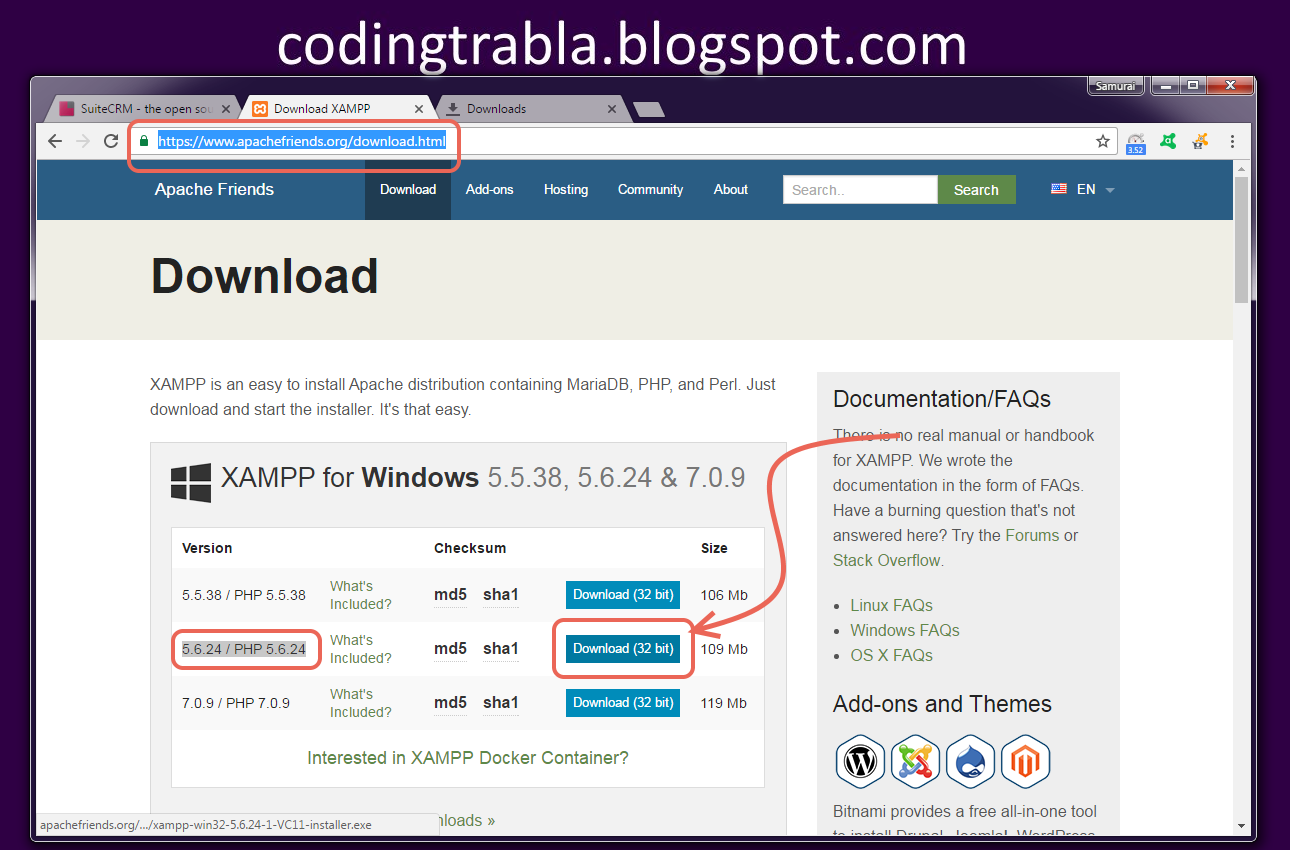Click sha1 checksum for 5.5.38
The width and height of the screenshot is (1290, 850).
point(501,595)
